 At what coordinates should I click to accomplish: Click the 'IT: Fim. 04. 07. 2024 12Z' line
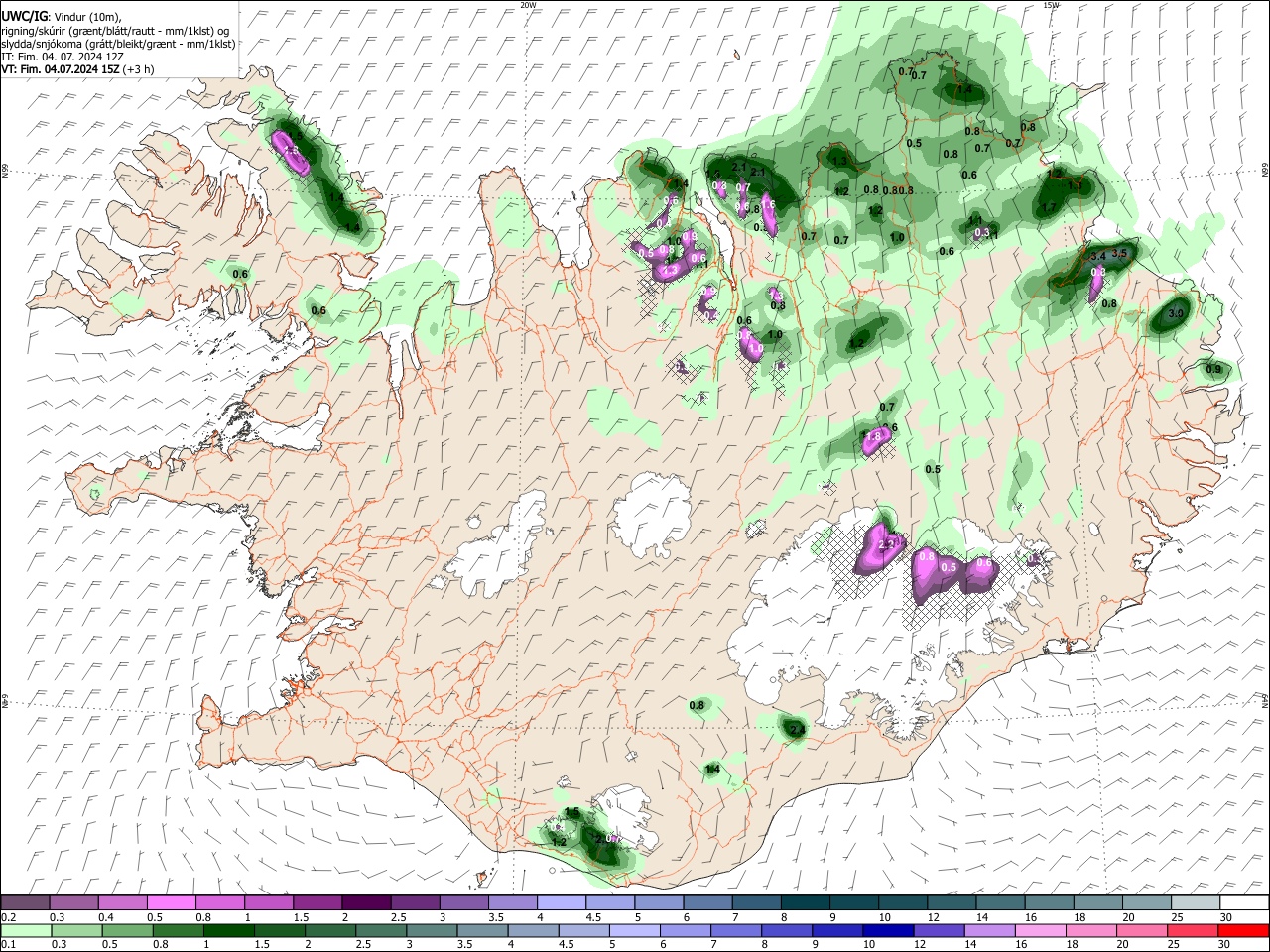click(63, 57)
